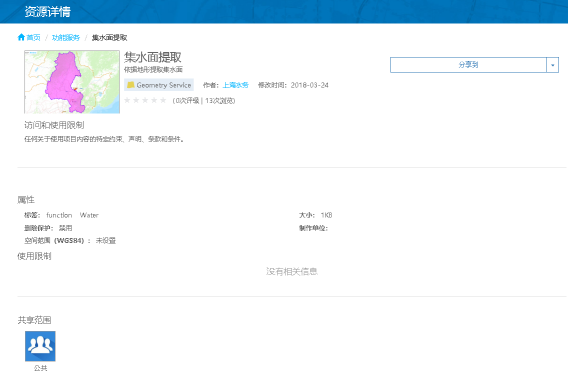Click the 使用限制 section heading
568x379 pixels.
tap(34, 256)
